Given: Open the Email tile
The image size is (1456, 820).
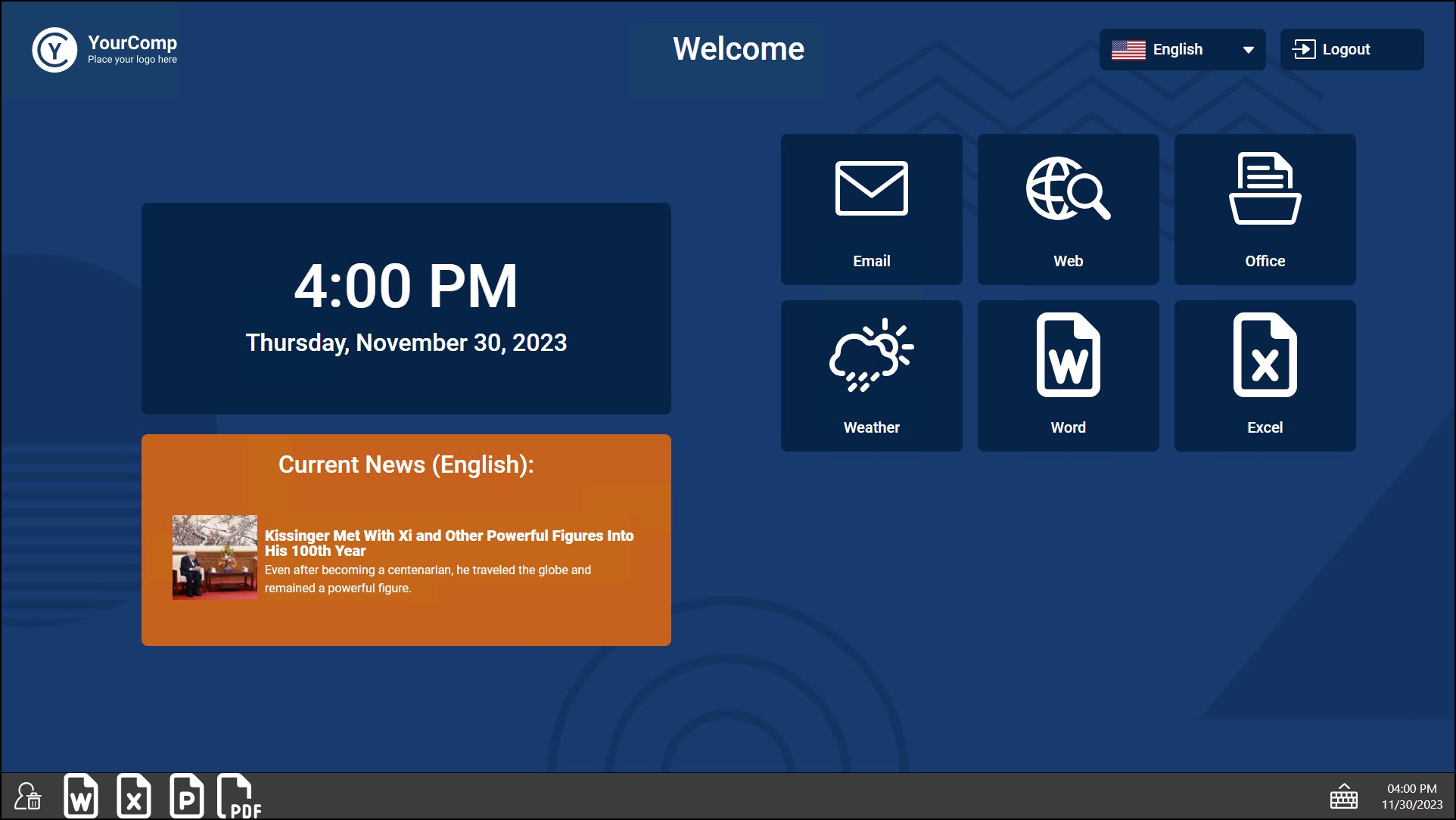Looking at the screenshot, I should (x=871, y=210).
